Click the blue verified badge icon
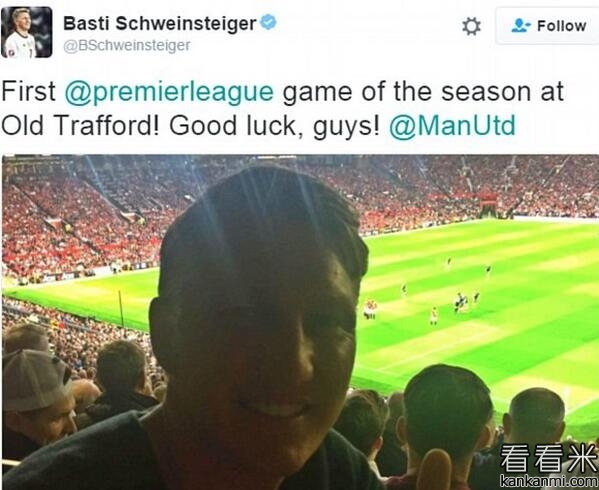 269,22
